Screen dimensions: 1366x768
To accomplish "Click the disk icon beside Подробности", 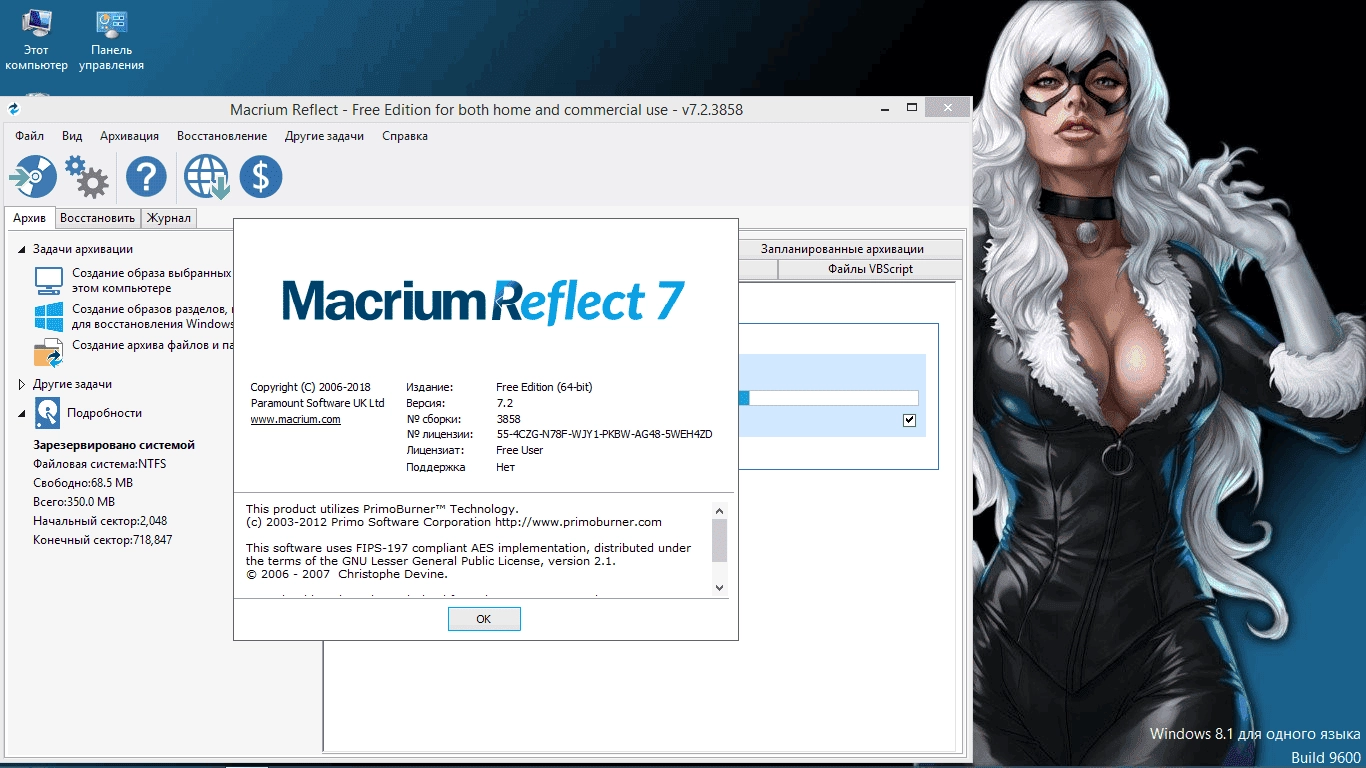I will coord(48,412).
